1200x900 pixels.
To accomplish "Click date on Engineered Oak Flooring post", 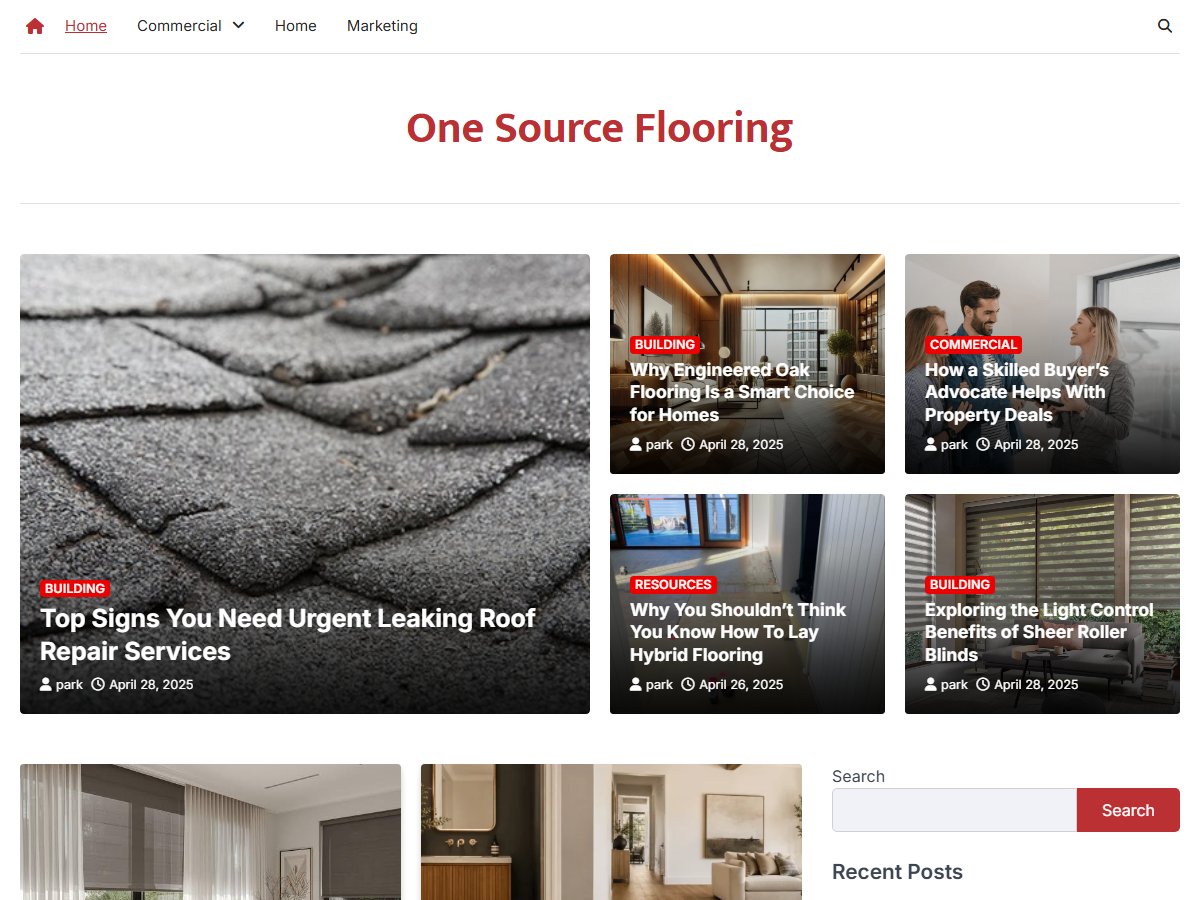I will pos(741,445).
